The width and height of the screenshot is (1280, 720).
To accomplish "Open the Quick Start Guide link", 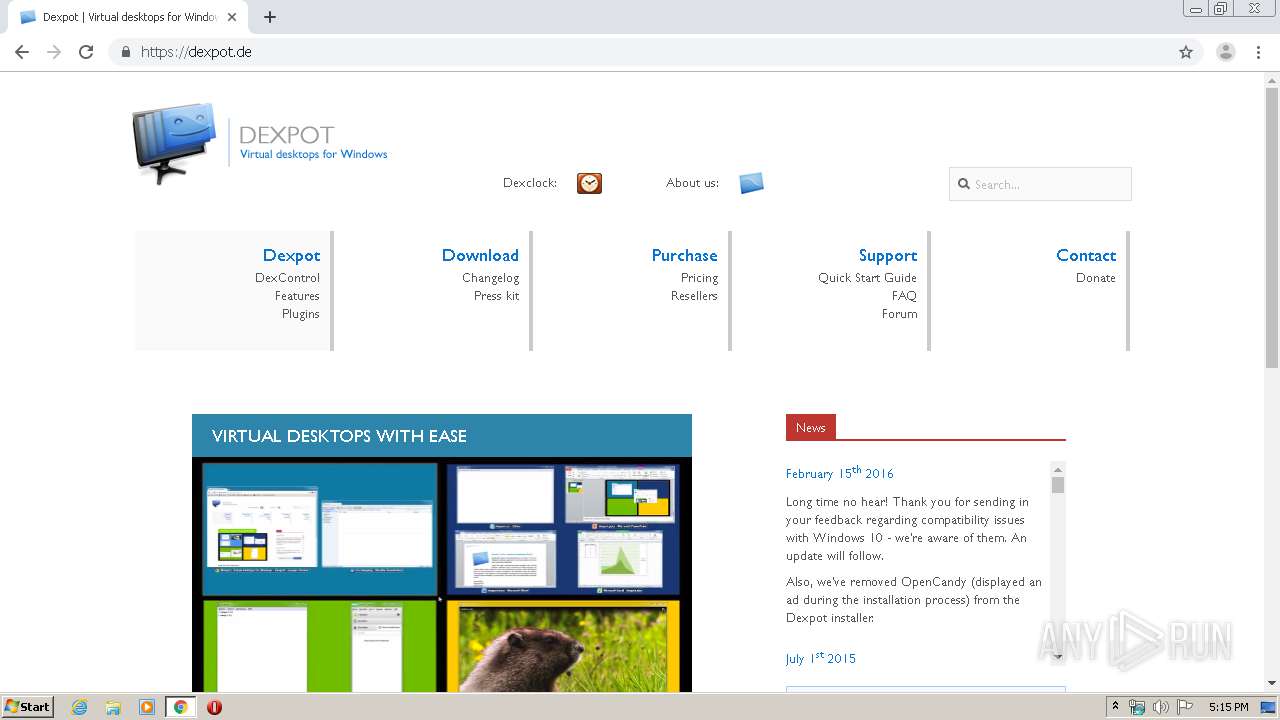I will (x=867, y=278).
